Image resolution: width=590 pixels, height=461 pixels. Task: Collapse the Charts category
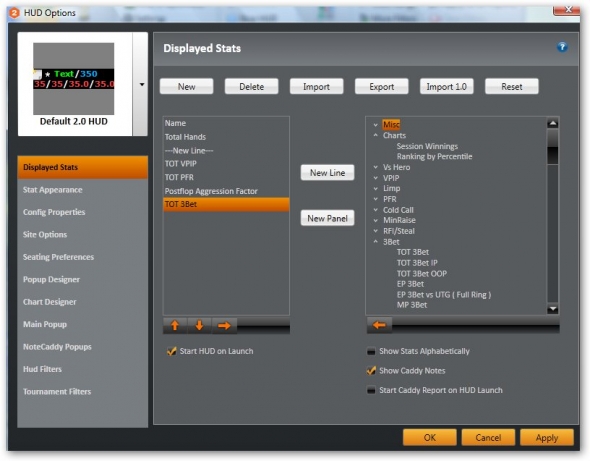pyautogui.click(x=376, y=135)
